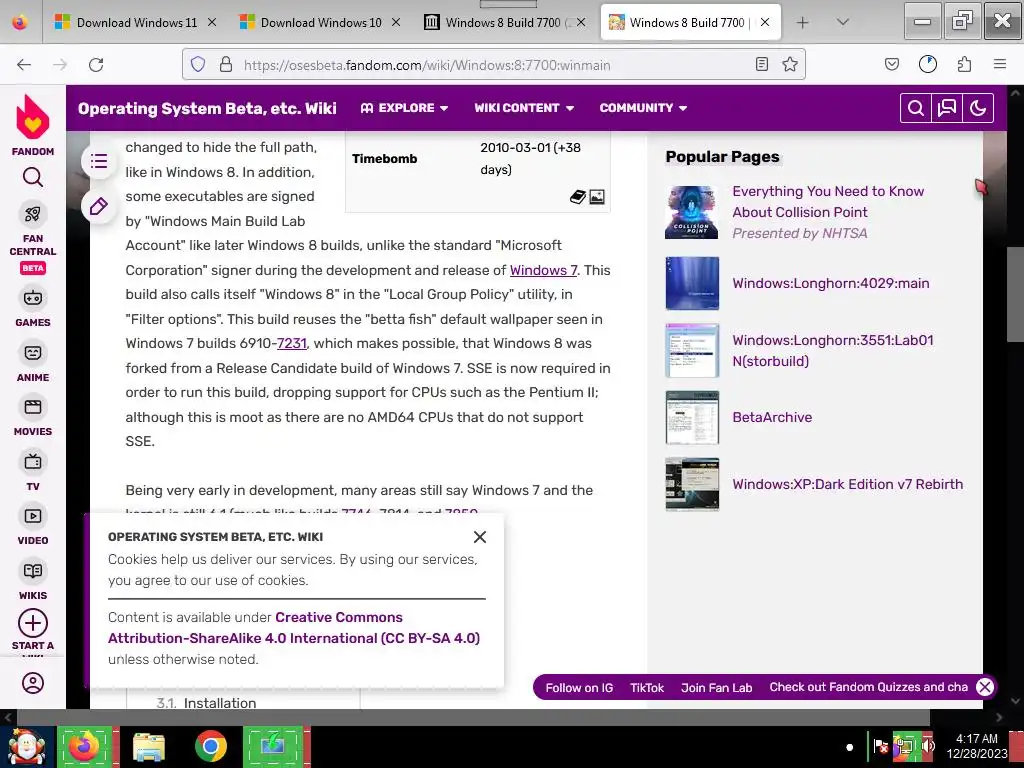This screenshot has width=1024, height=768.
Task: Click the infobox image icon
Action: click(597, 197)
